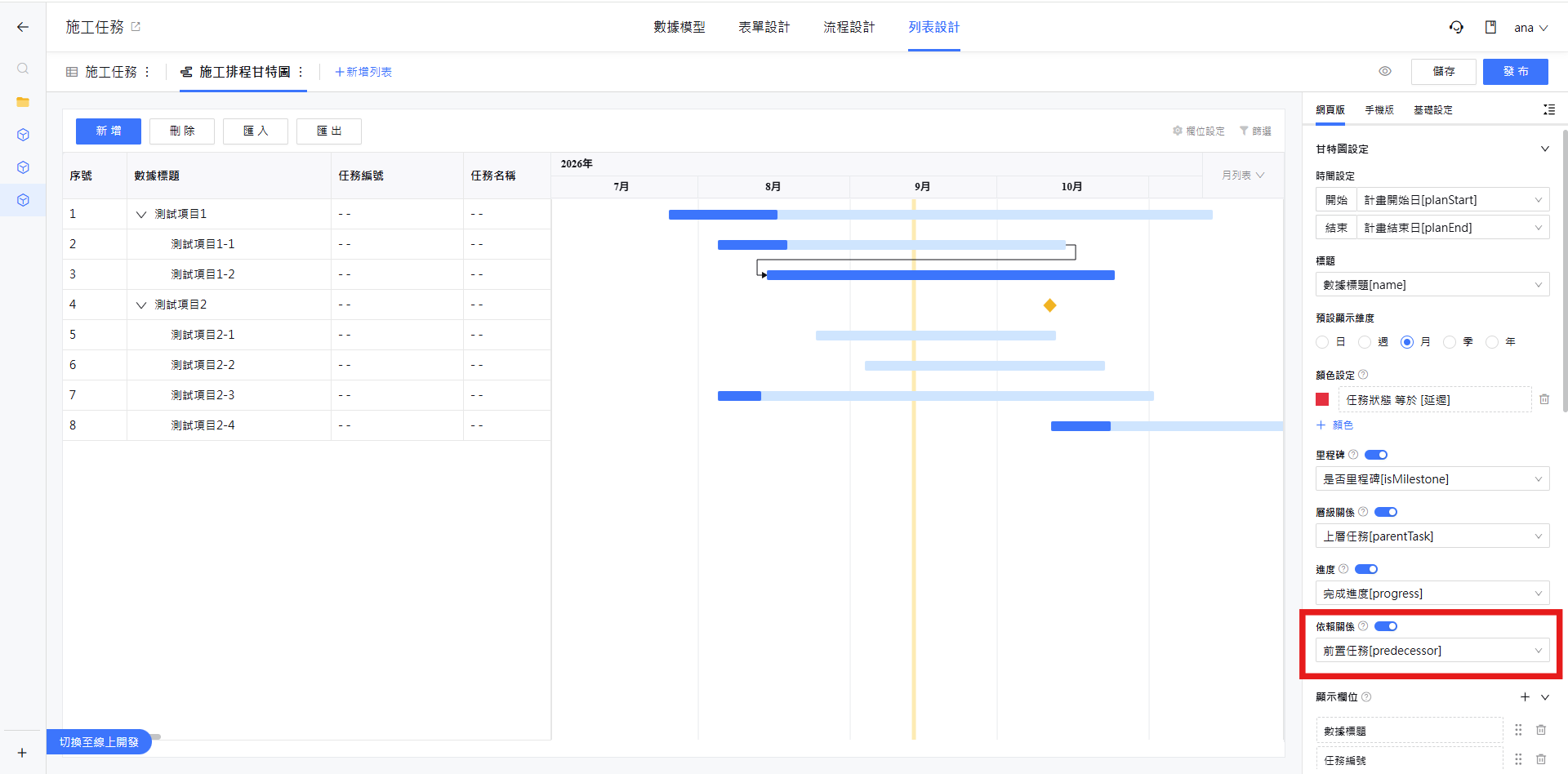Click the plus icon at sidebar bottom
This screenshot has height=774, width=1568.
[22, 753]
